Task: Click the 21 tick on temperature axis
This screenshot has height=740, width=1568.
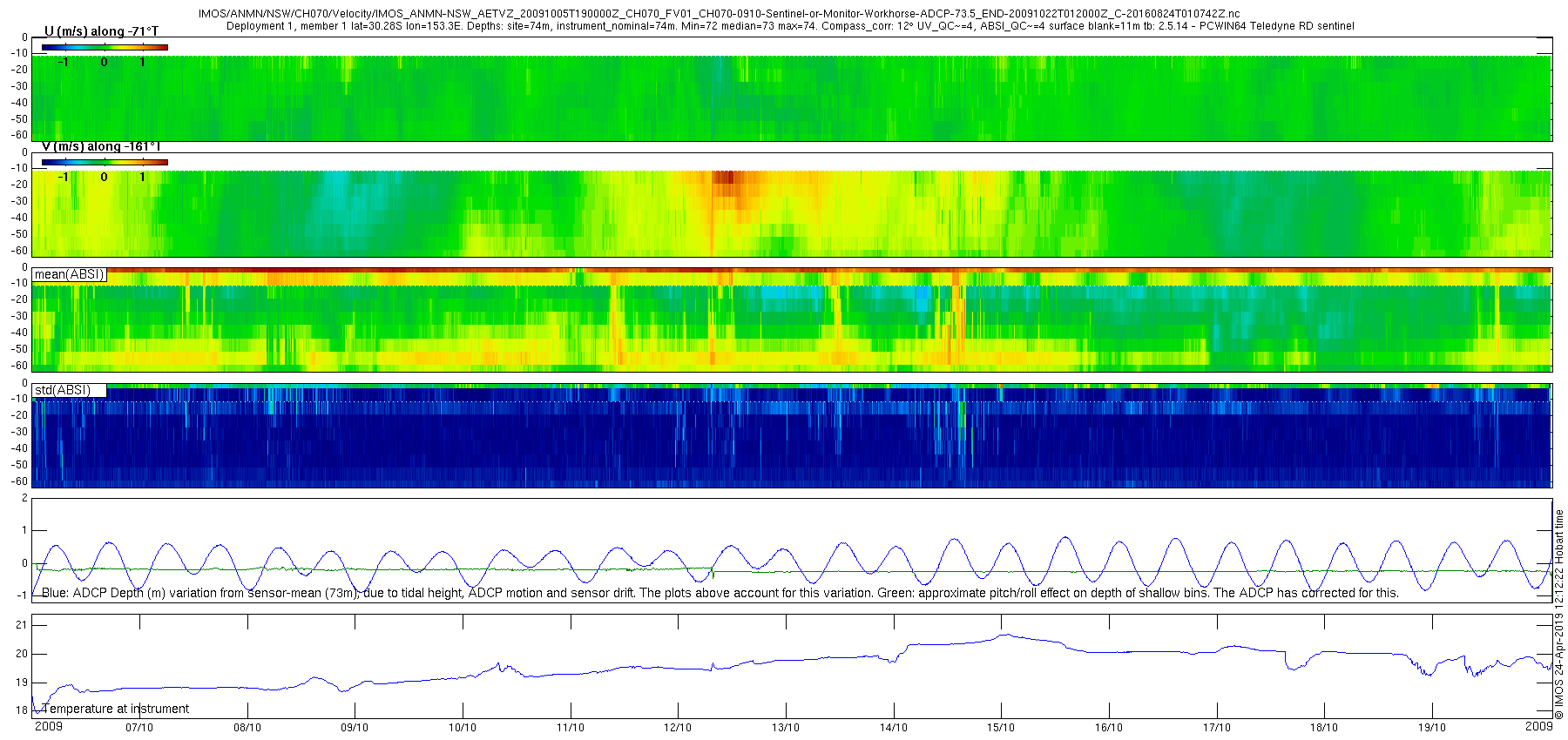Action: 22,625
